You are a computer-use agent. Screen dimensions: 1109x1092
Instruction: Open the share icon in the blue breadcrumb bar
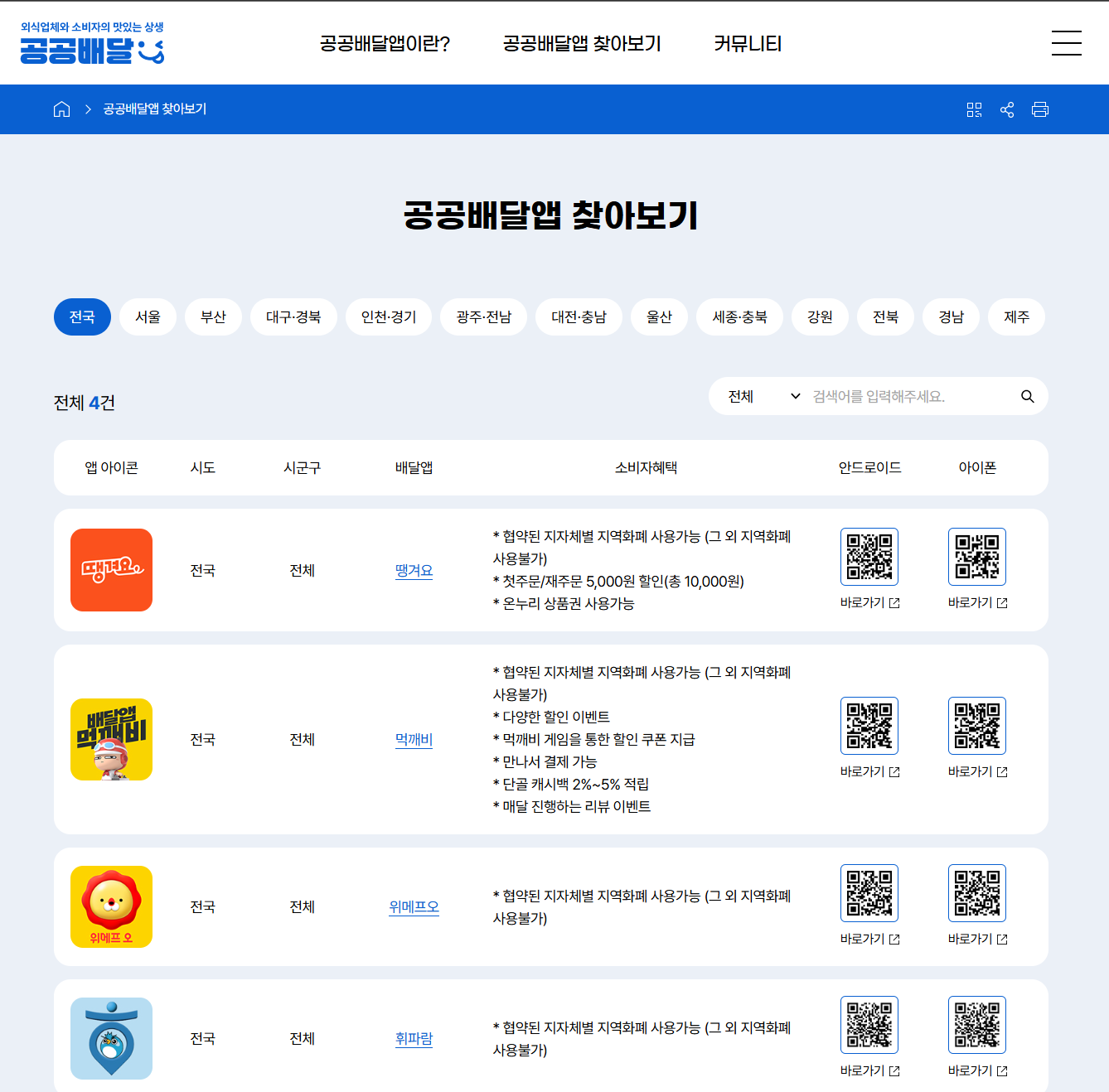coord(1007,109)
